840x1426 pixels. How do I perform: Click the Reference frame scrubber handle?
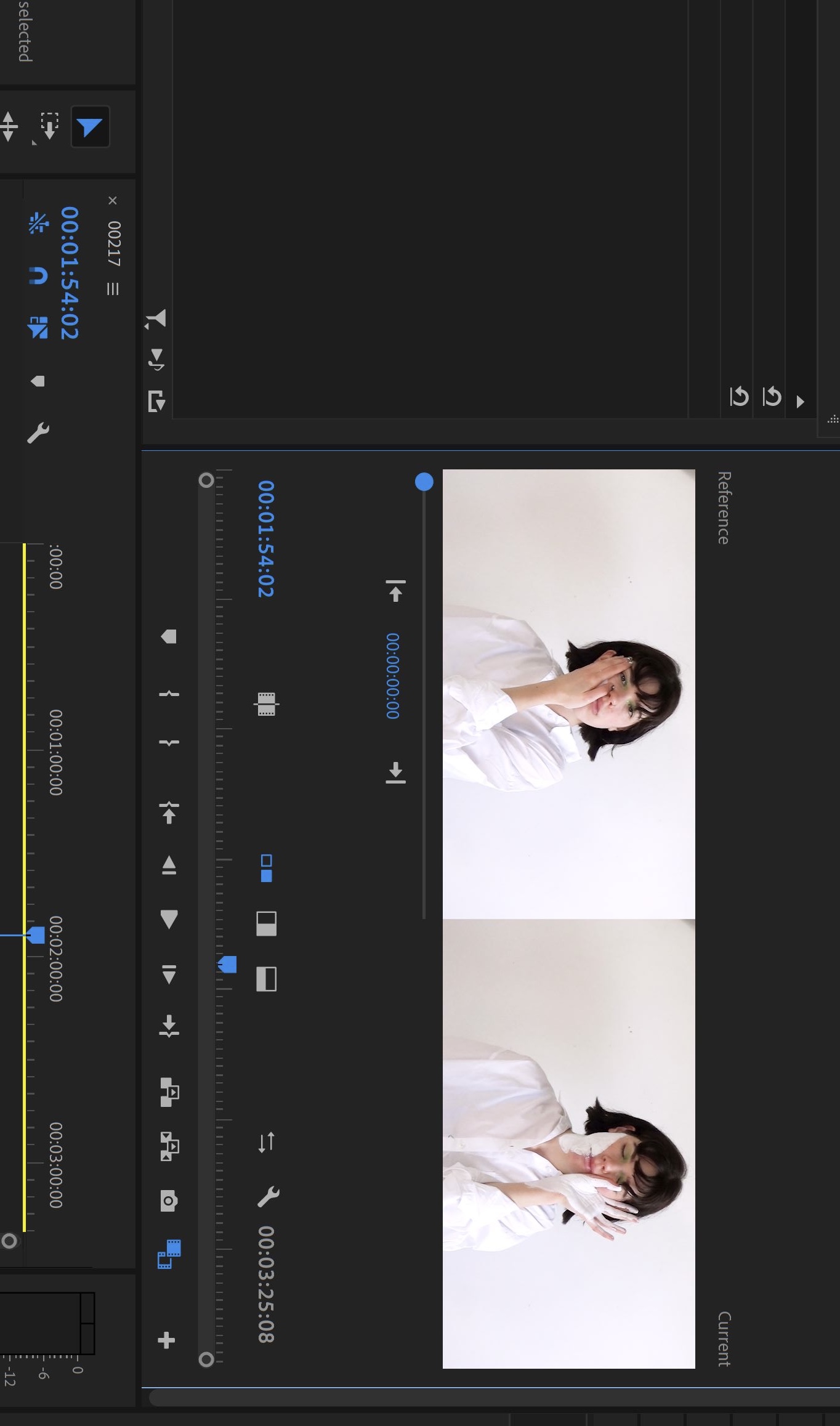click(x=424, y=482)
